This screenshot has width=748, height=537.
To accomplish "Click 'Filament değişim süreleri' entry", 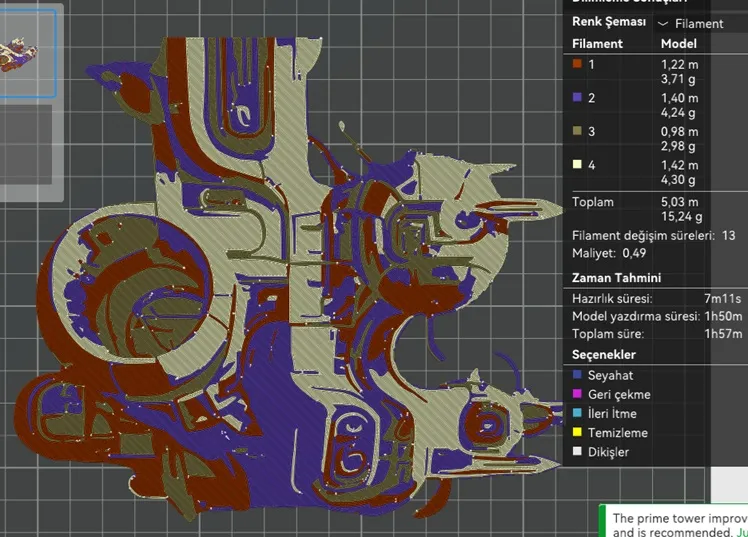I will click(654, 236).
